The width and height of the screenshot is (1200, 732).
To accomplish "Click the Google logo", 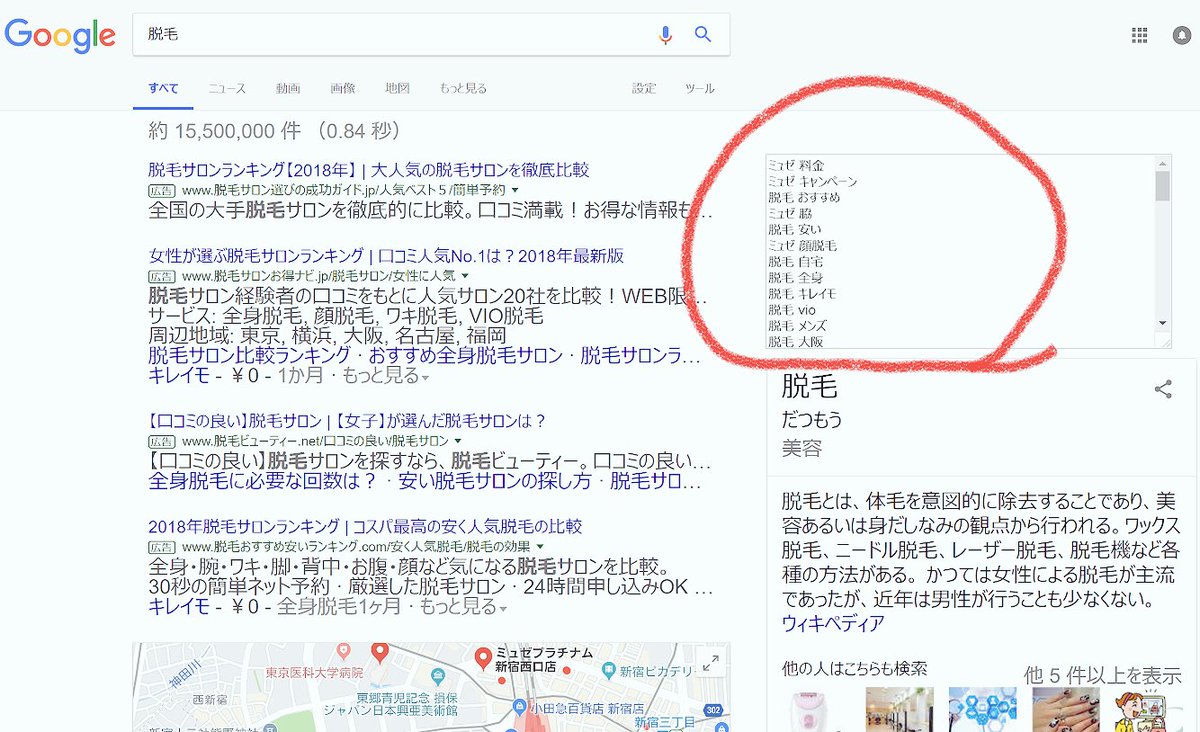I will 60,35.
